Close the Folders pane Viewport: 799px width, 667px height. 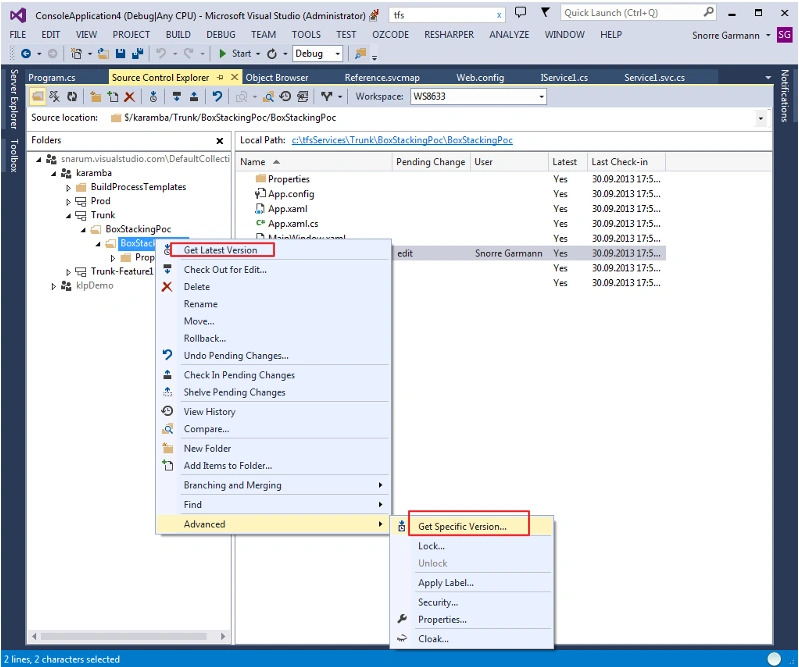[220, 141]
